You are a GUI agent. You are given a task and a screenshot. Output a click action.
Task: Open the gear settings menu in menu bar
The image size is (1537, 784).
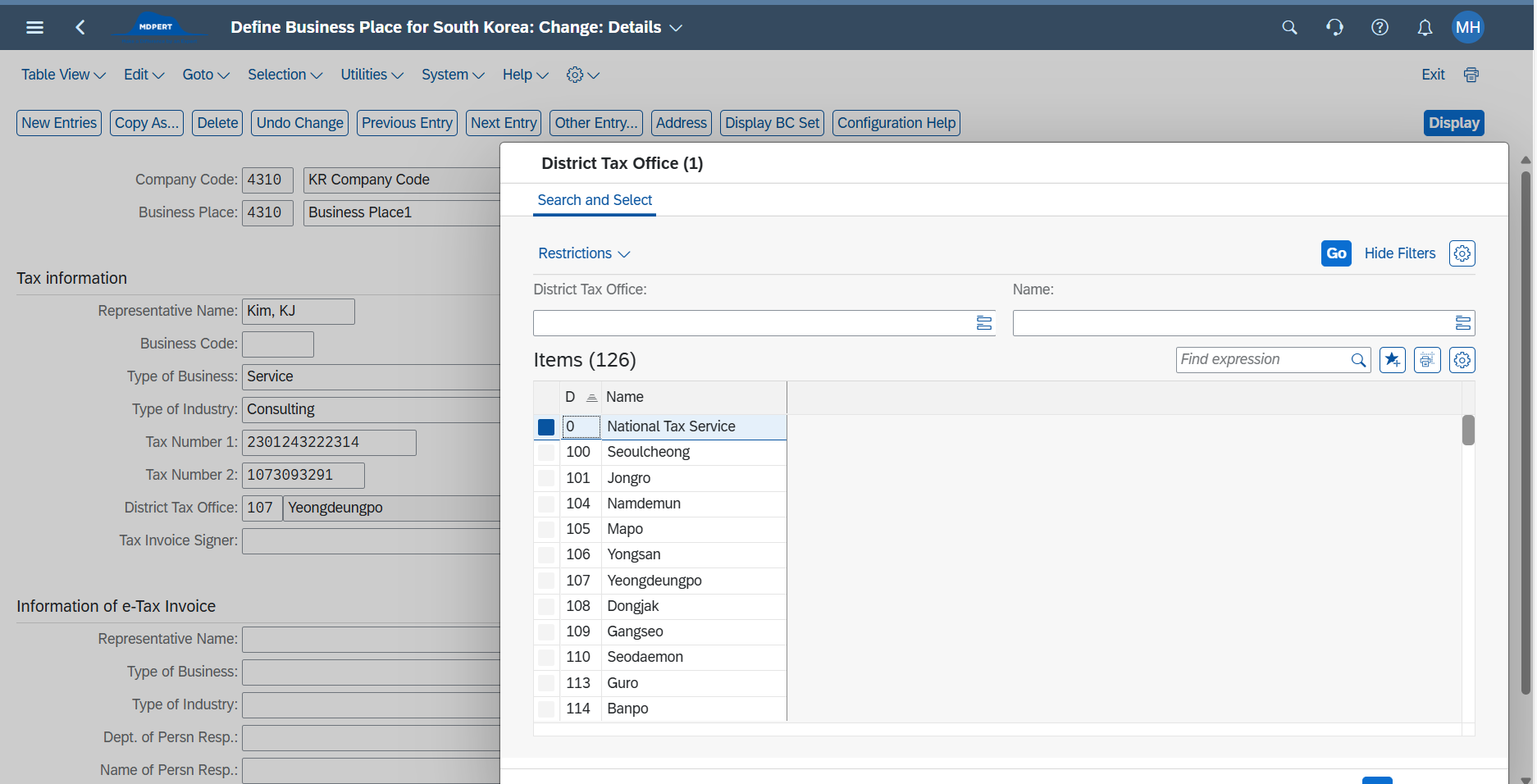582,75
